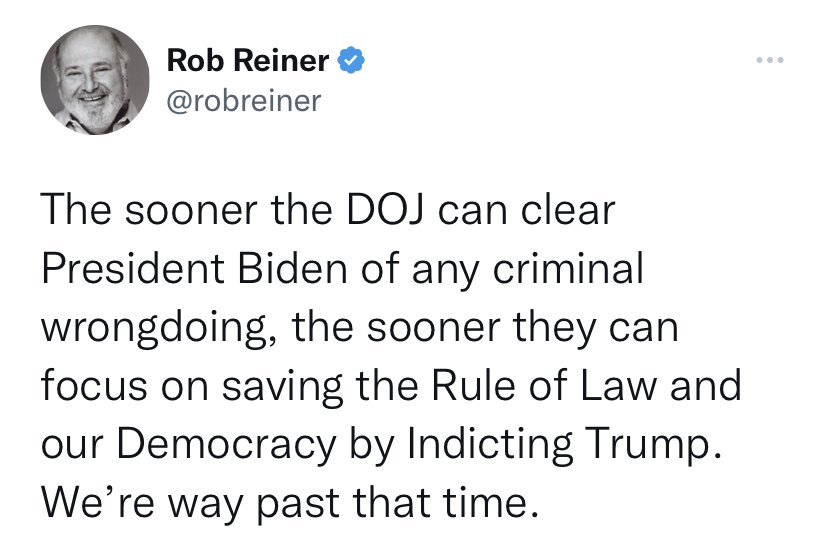Click the word DOJ in tweet
Image resolution: width=828 pixels, height=553 pixels.
[x=385, y=210]
